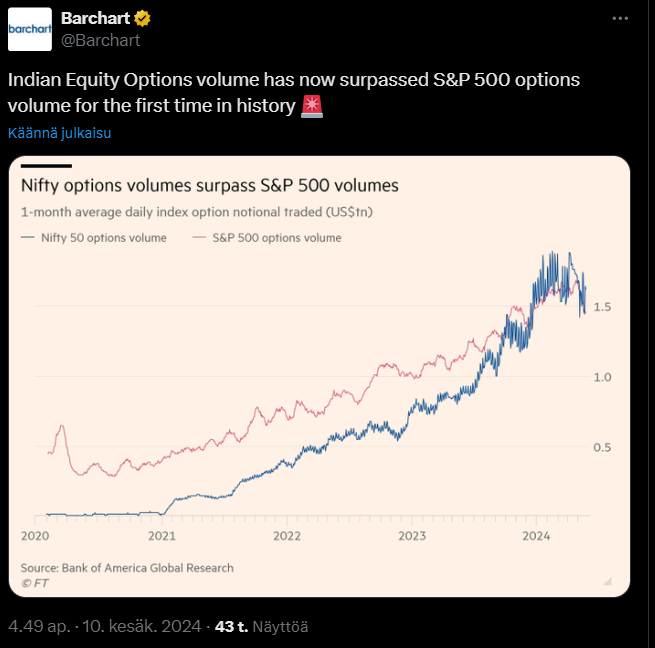The image size is (655, 648).
Task: Click the Barchart profile avatar
Action: tap(30, 29)
